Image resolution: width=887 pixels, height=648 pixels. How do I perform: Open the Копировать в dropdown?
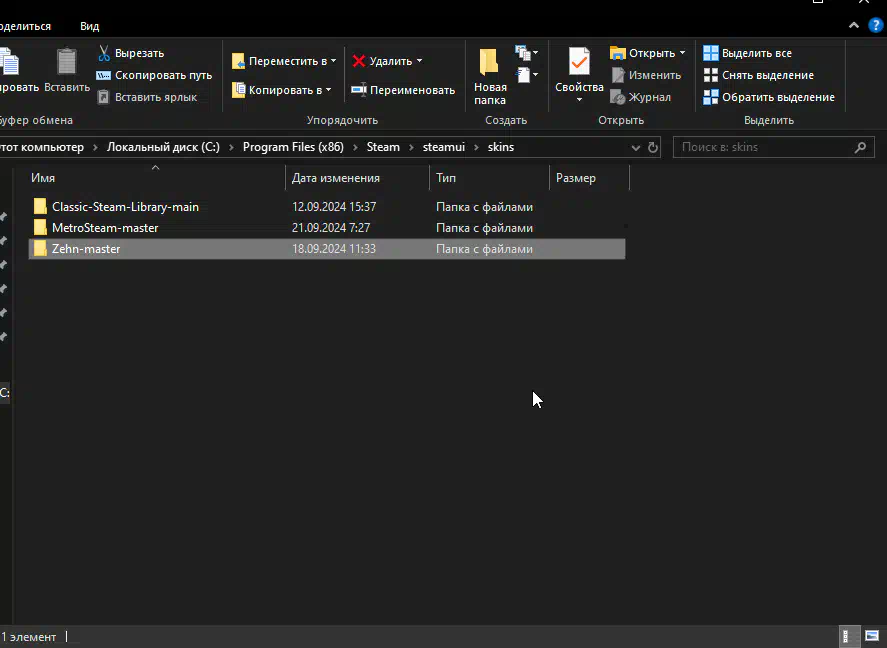tap(282, 90)
